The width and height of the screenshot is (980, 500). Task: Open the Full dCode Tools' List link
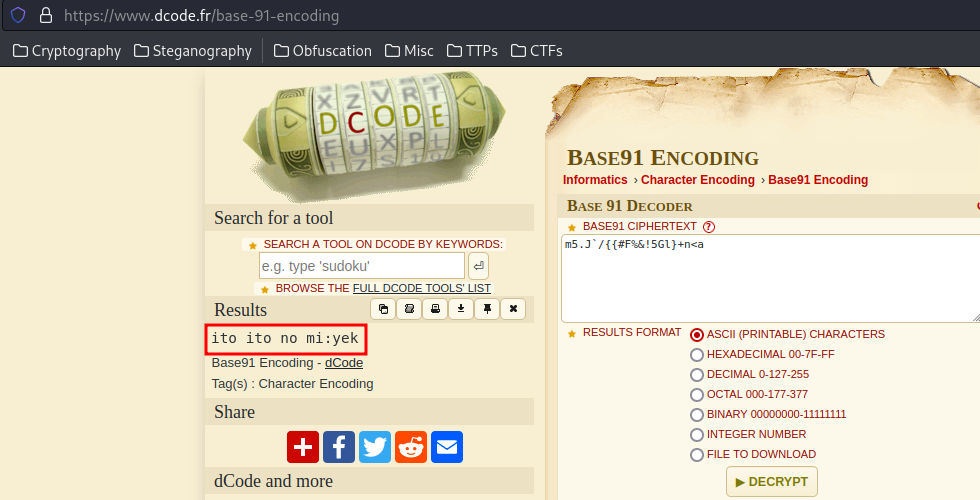pyautogui.click(x=422, y=288)
